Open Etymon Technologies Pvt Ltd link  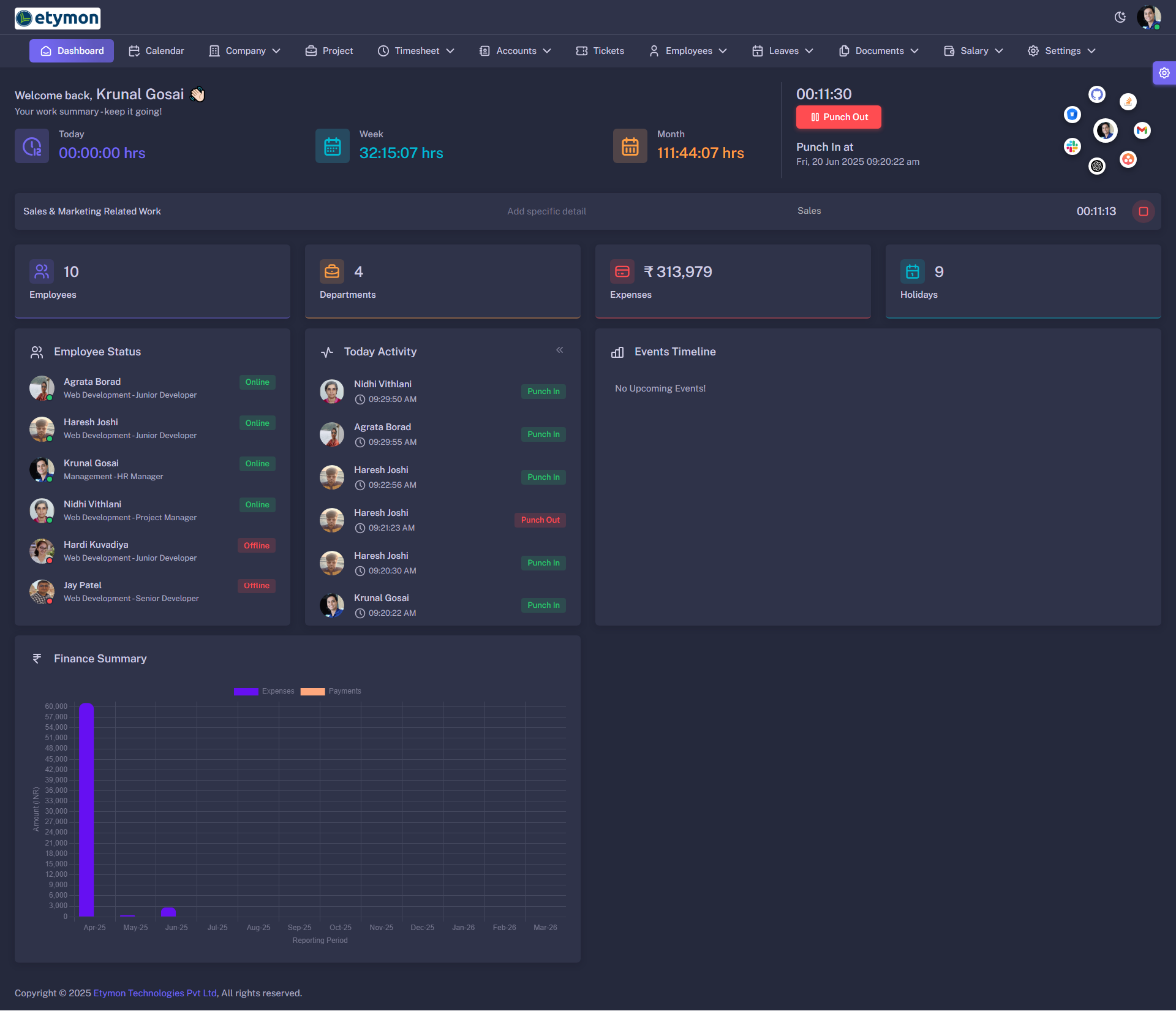point(155,993)
